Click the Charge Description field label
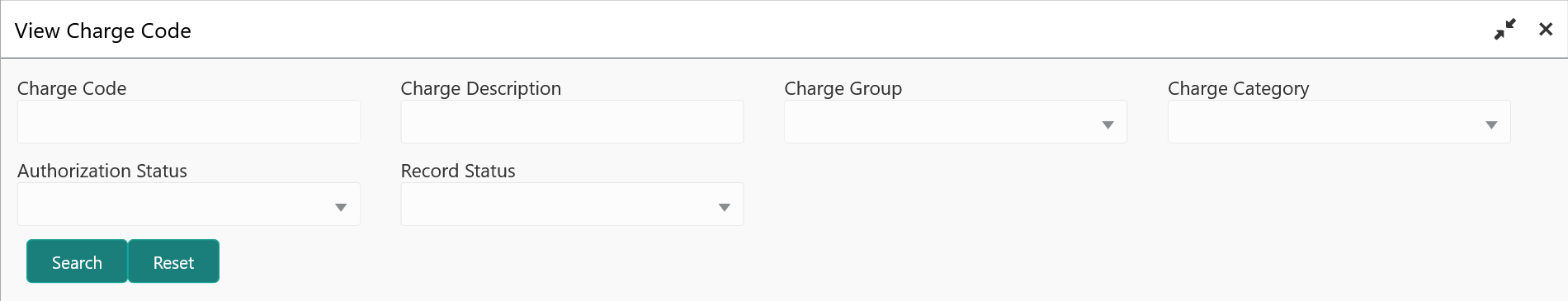This screenshot has width=1568, height=301. (481, 88)
